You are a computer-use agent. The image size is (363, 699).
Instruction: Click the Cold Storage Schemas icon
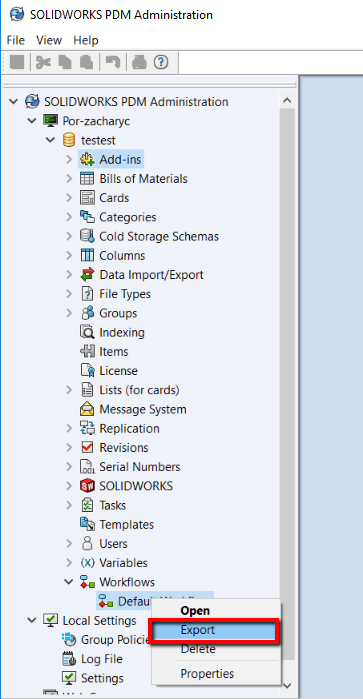(x=87, y=236)
